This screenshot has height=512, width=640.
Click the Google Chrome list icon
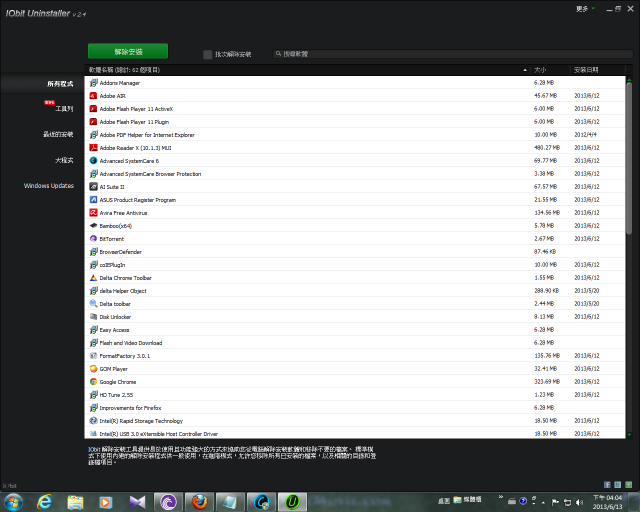[x=93, y=382]
